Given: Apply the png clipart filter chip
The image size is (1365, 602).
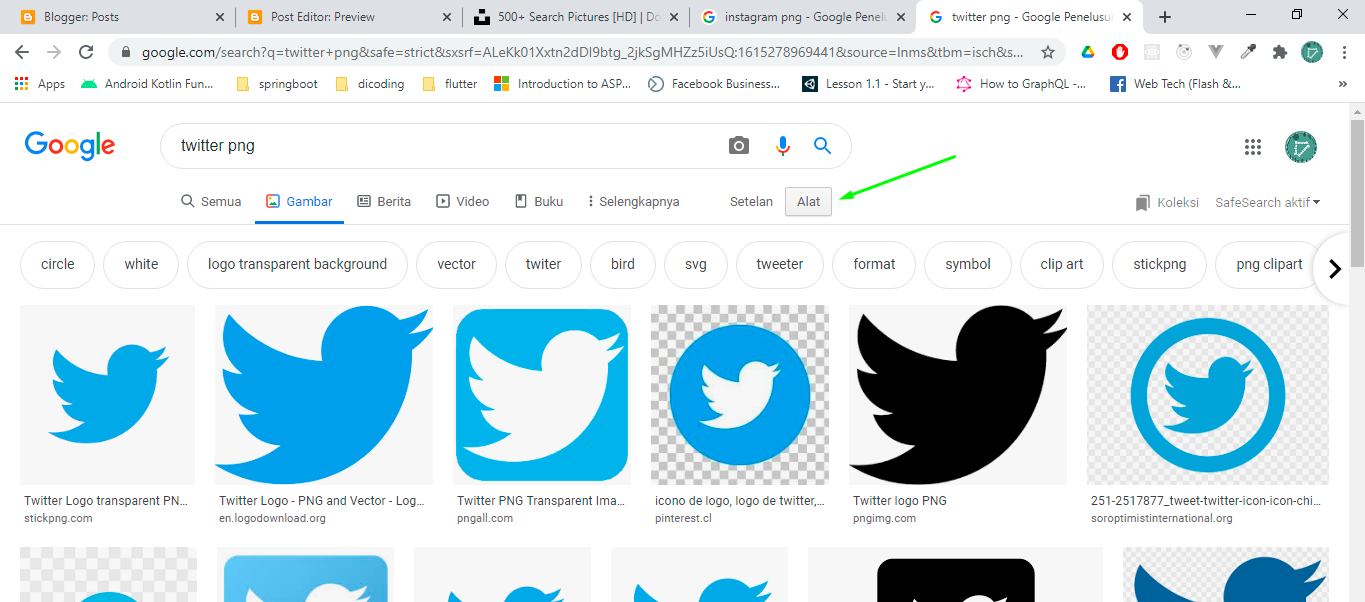Looking at the screenshot, I should pos(1269,264).
